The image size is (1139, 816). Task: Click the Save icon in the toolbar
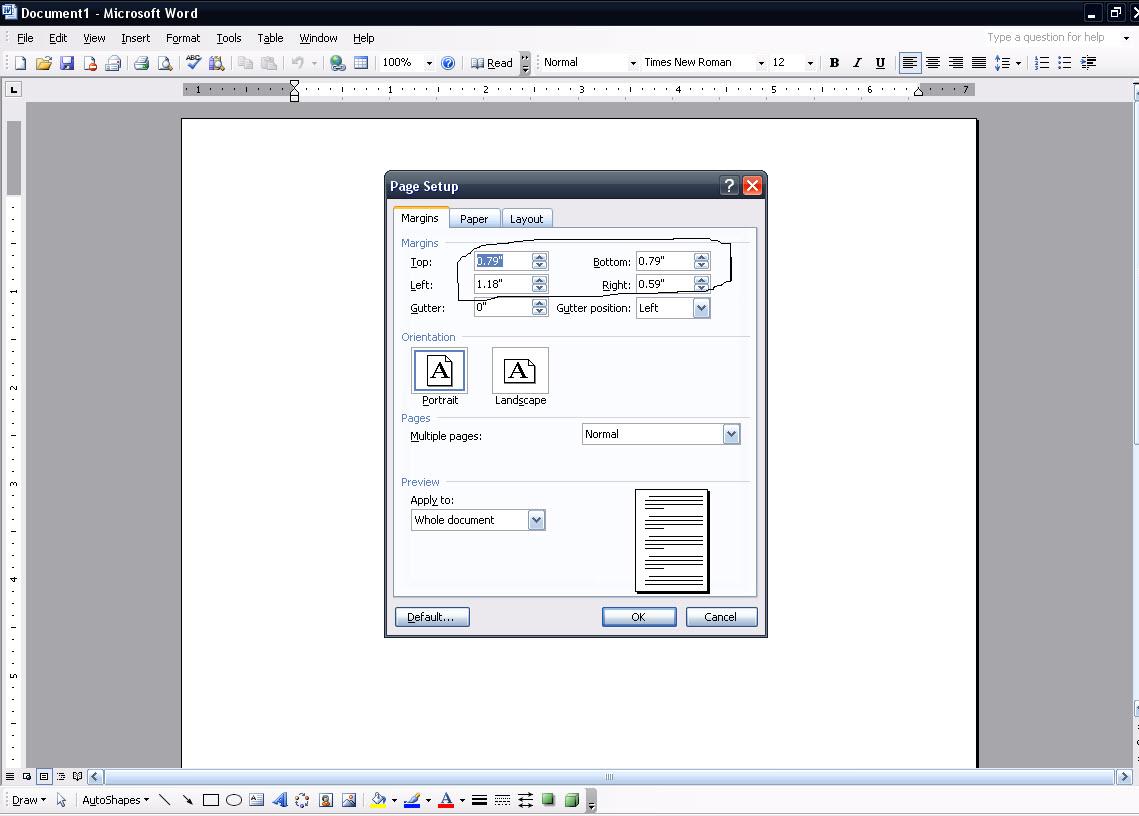67,63
